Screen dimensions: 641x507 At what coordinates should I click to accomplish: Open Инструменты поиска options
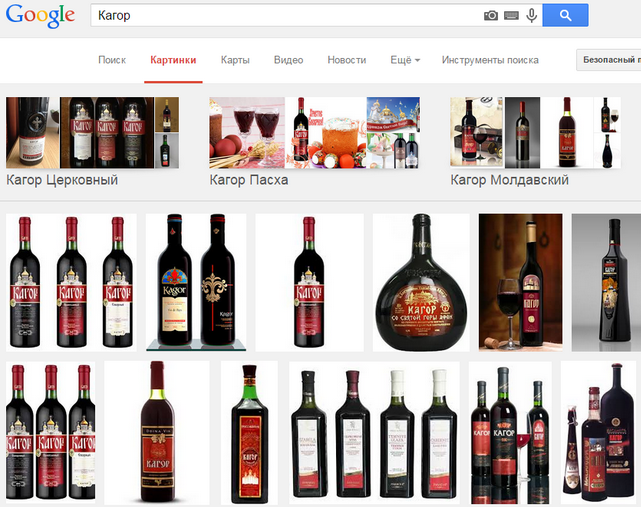pos(490,60)
